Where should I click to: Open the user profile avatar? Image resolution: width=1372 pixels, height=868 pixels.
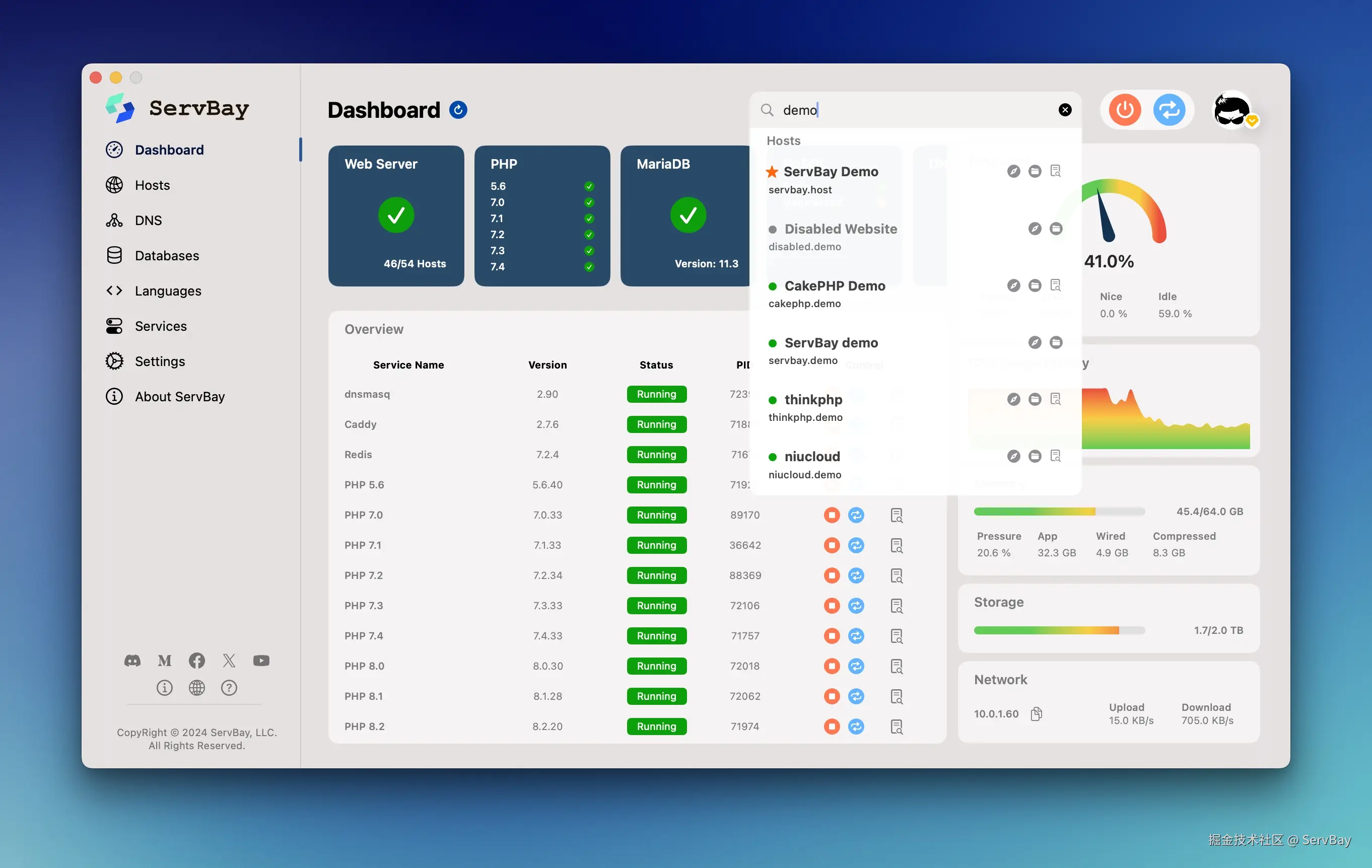pyautogui.click(x=1232, y=109)
